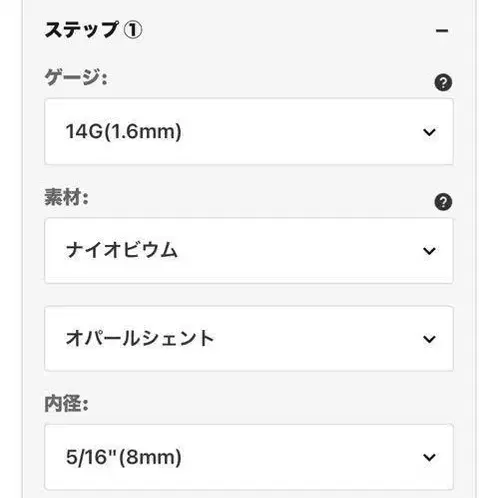This screenshot has height=498, width=498.
Task: Click the 素材: label
Action: pos(66,197)
